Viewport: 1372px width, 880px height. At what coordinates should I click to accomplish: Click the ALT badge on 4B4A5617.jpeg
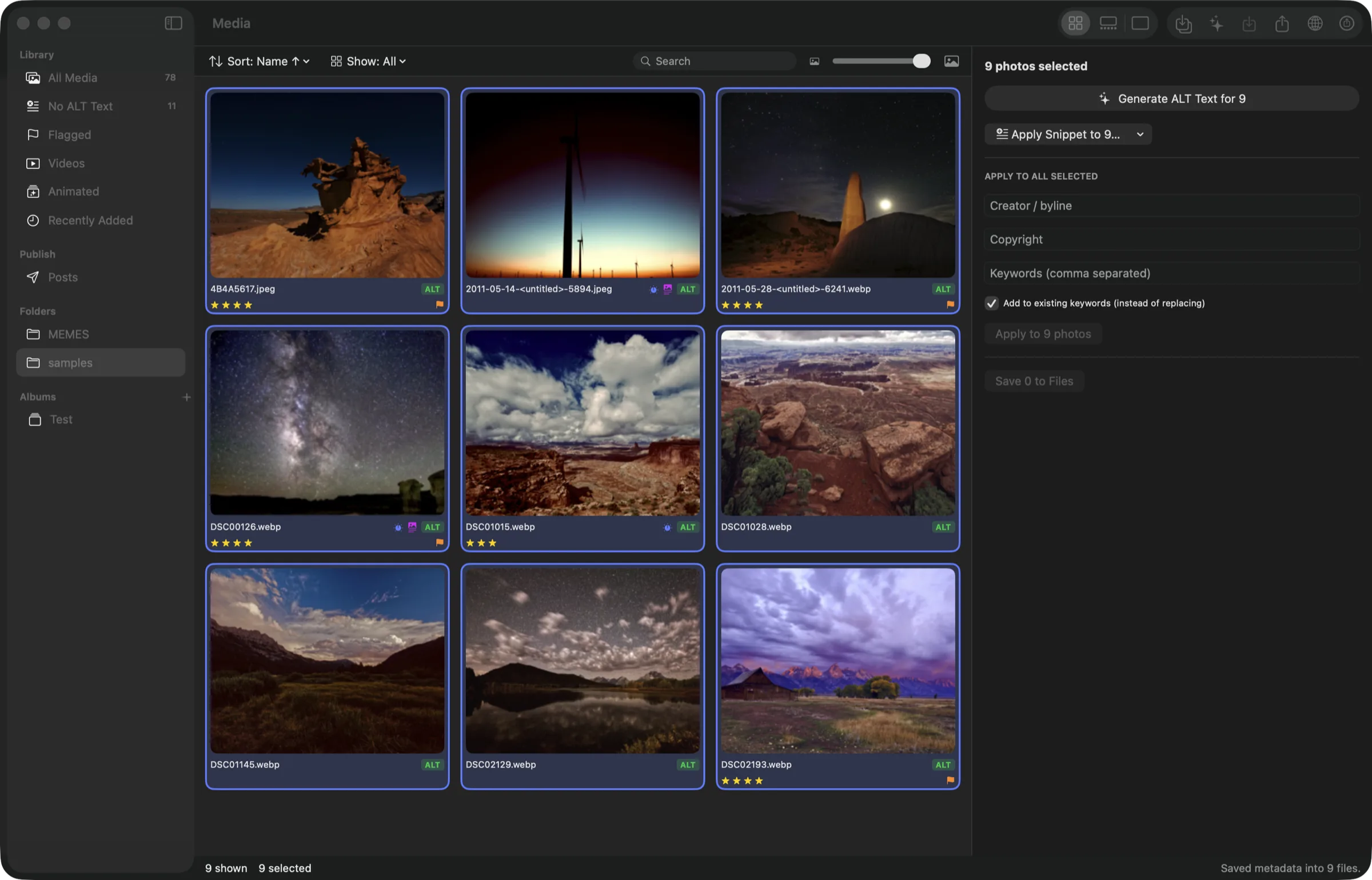click(x=432, y=289)
